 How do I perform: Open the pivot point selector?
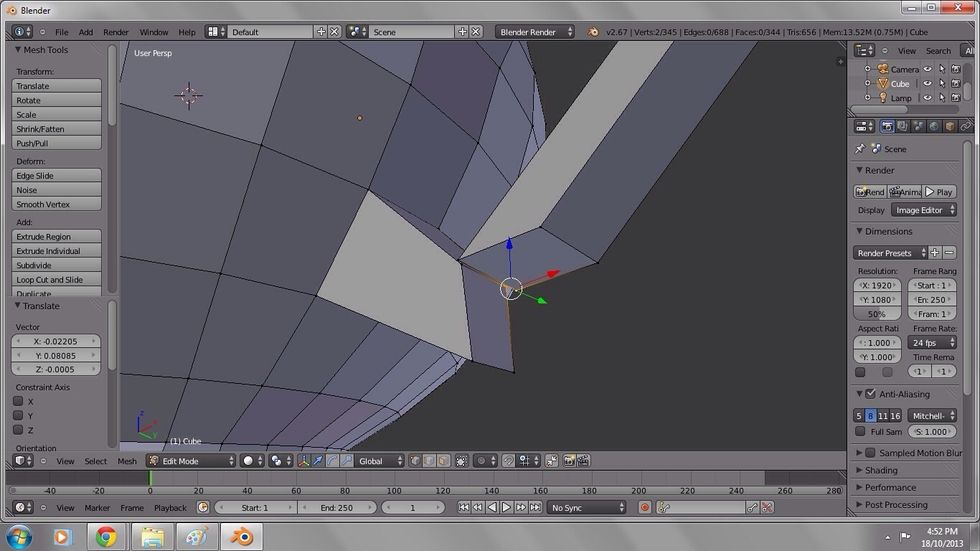click(x=281, y=460)
